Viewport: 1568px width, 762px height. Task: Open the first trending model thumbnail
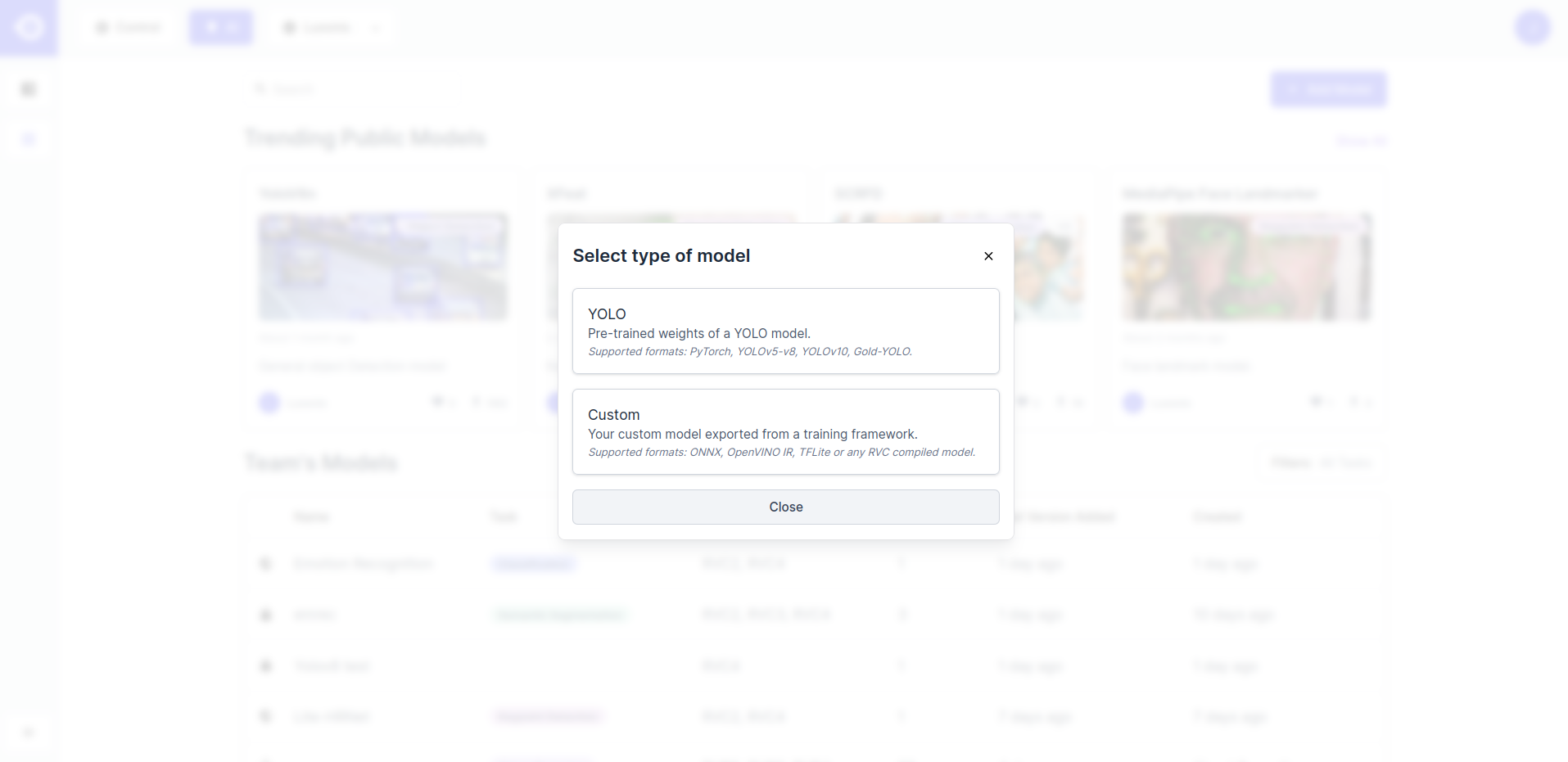383,267
